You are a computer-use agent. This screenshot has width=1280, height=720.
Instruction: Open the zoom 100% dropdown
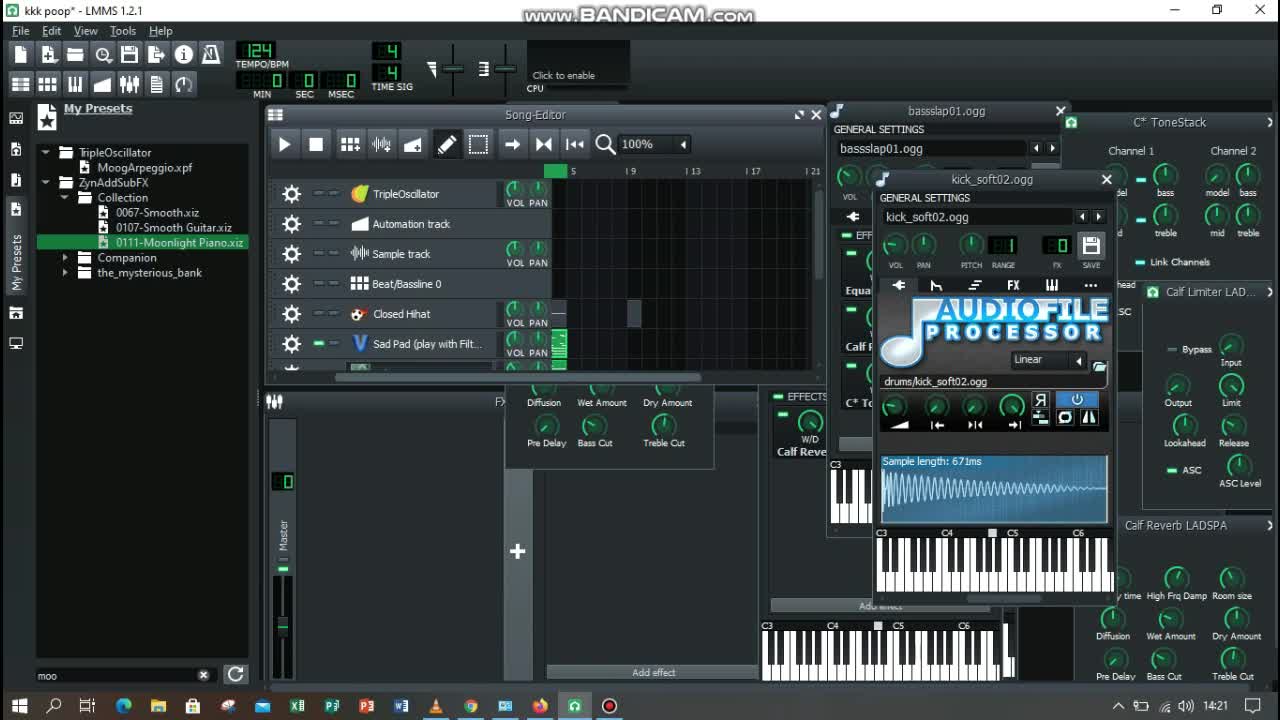[654, 144]
